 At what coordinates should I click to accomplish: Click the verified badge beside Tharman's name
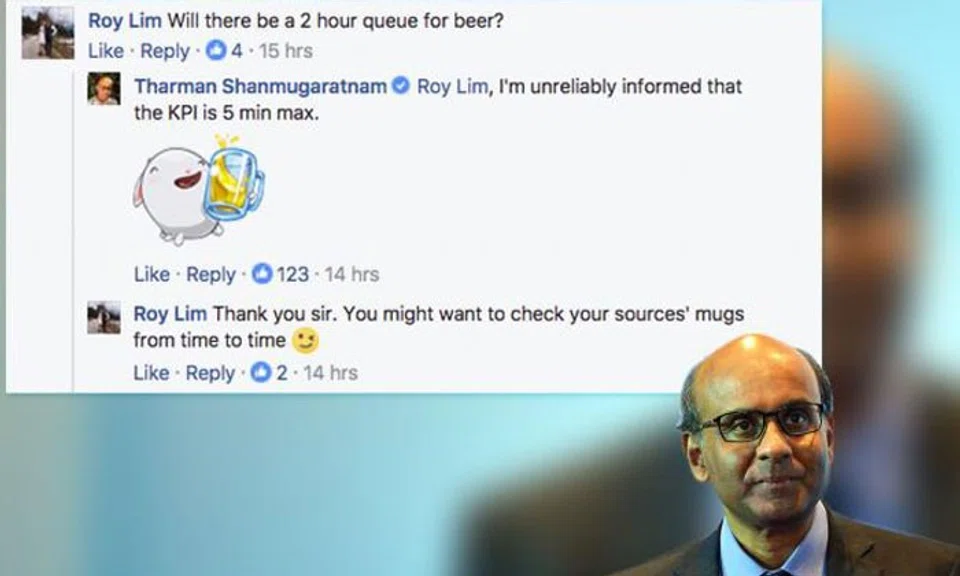coord(400,86)
